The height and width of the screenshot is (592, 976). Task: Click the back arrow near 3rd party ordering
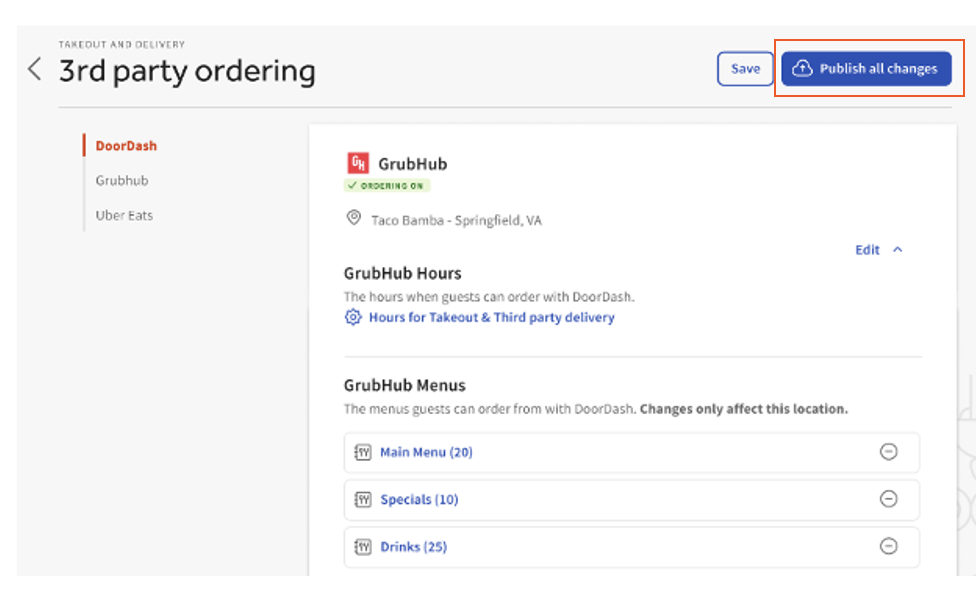pos(34,69)
